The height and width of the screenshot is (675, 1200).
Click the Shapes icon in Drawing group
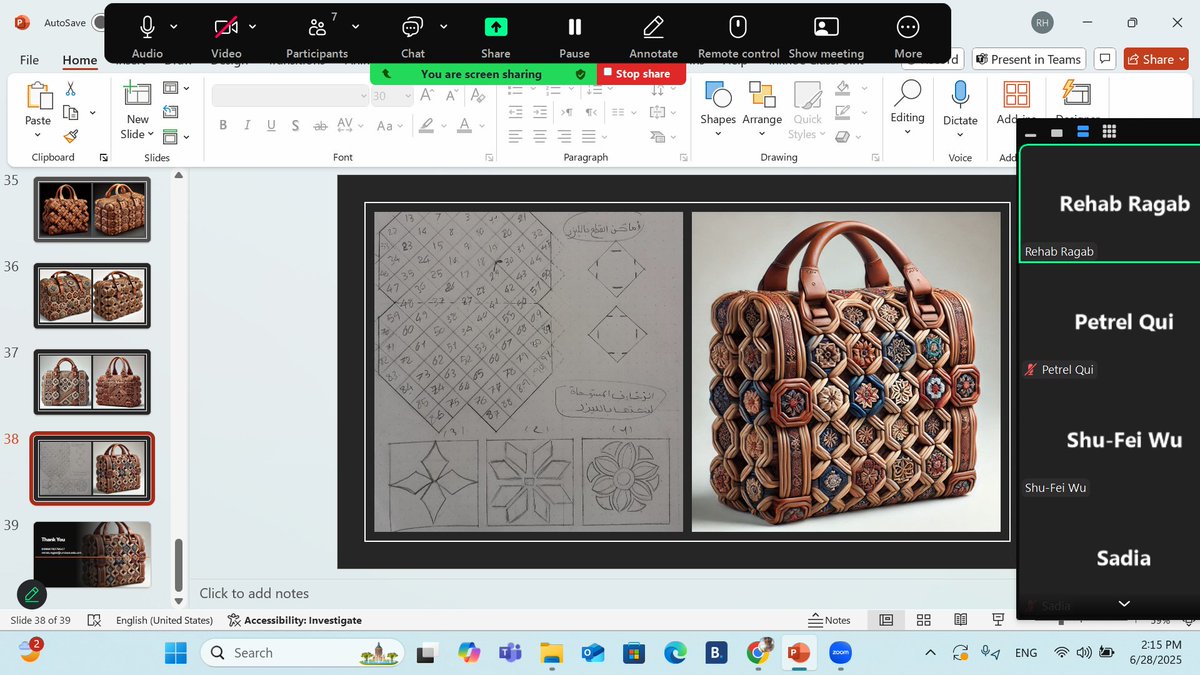click(x=718, y=96)
